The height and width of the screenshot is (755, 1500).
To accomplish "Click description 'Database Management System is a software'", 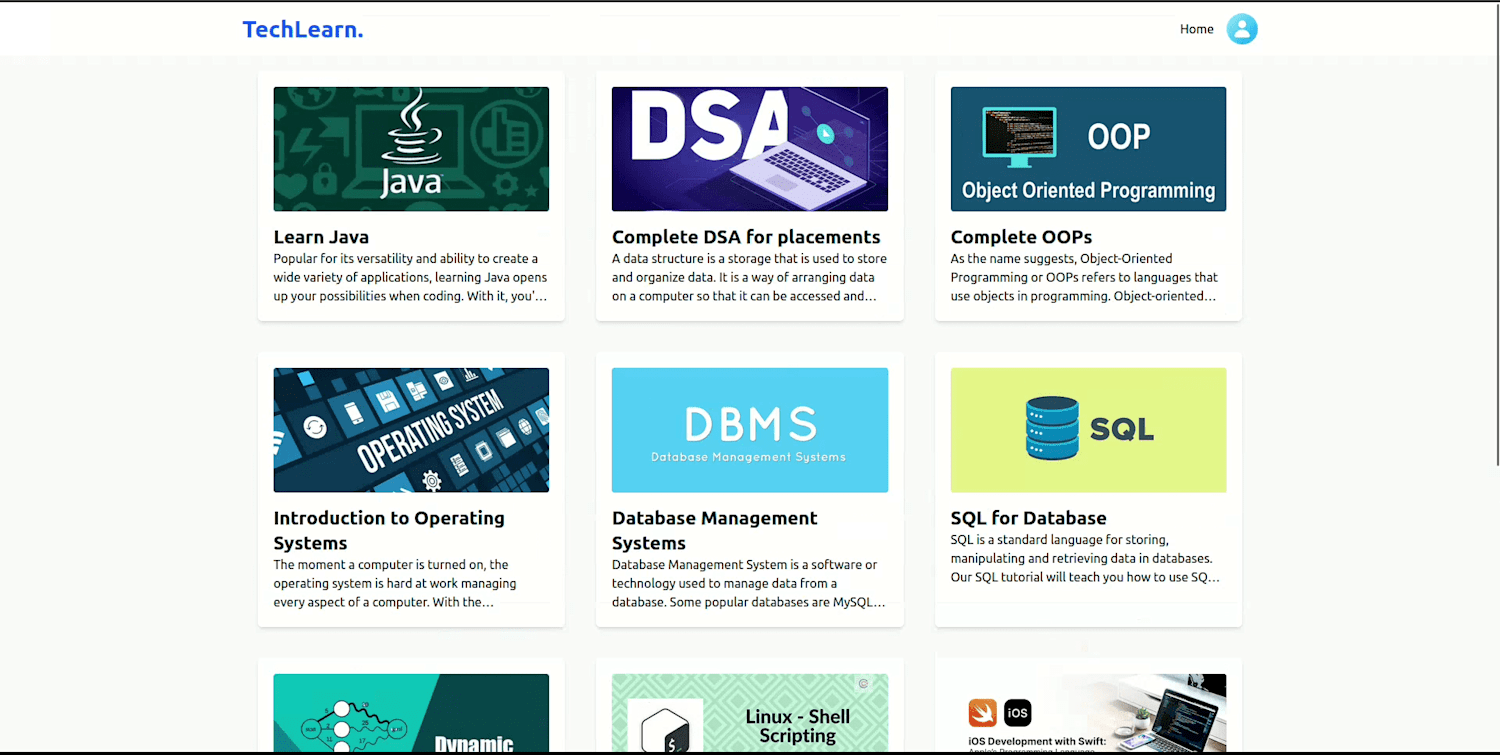I will [x=749, y=583].
